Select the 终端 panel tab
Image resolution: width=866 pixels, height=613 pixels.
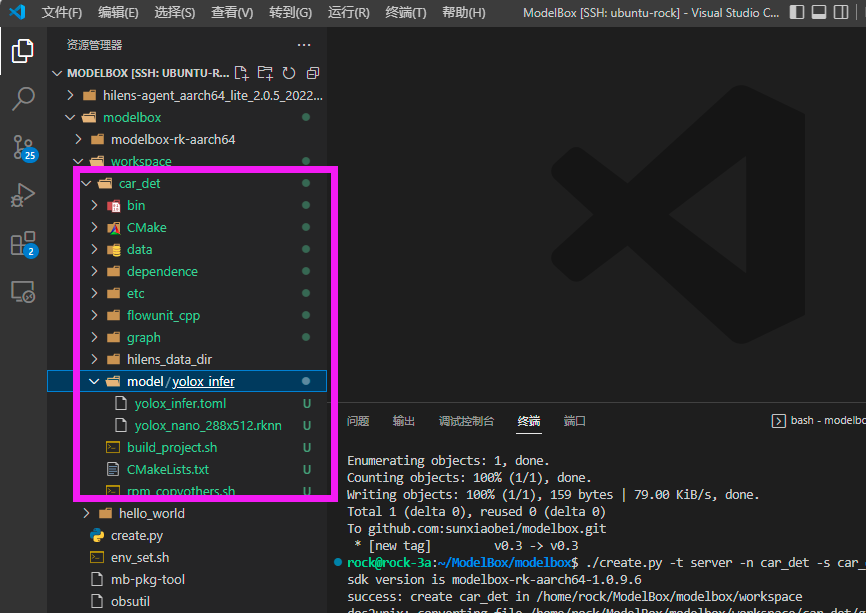[x=529, y=421]
